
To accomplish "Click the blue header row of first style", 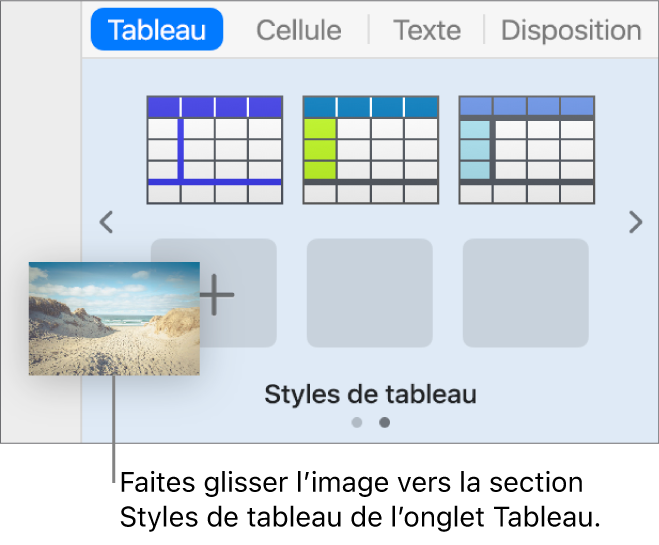I will point(215,107).
